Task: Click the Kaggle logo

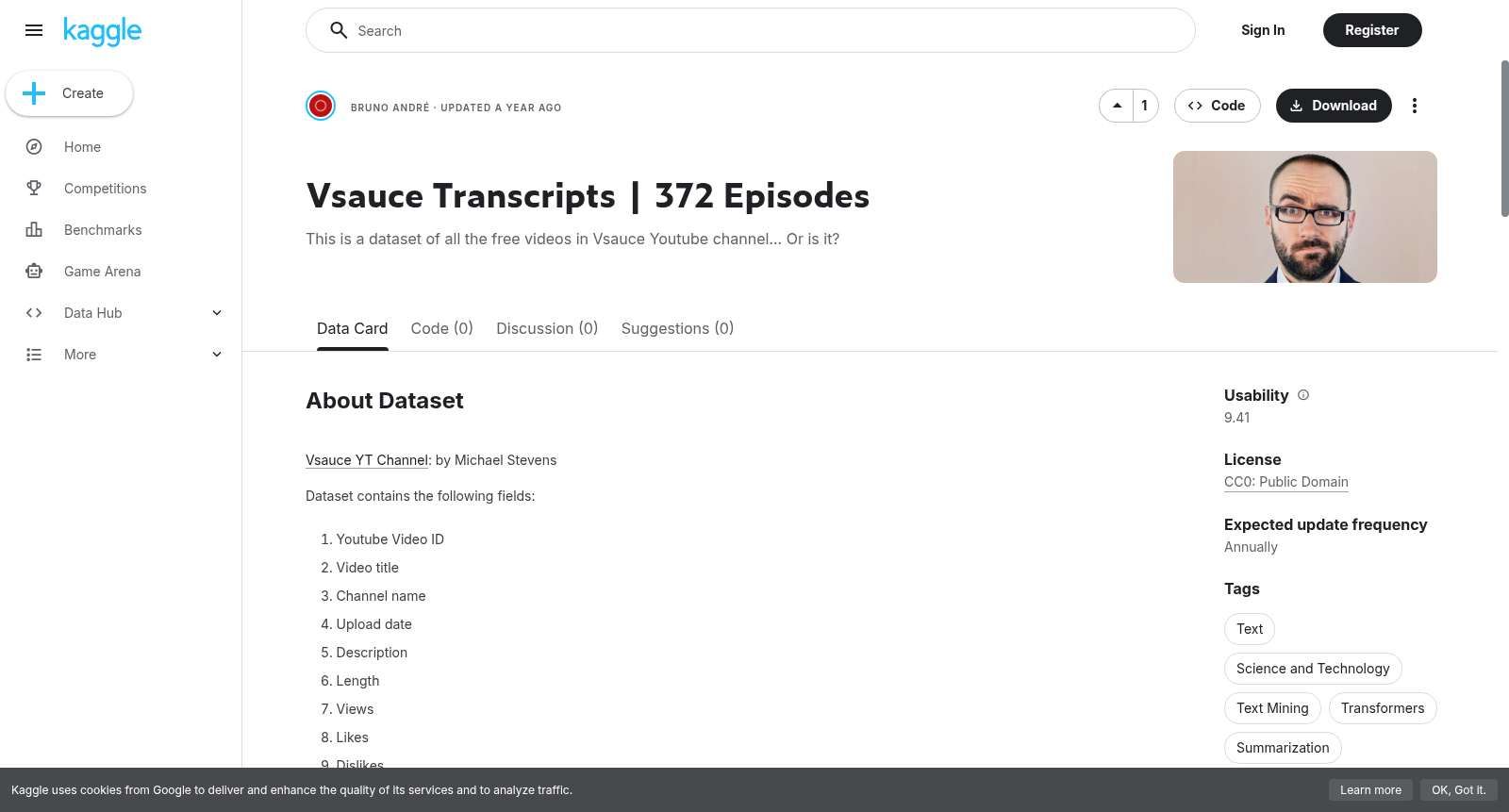Action: pyautogui.click(x=102, y=31)
